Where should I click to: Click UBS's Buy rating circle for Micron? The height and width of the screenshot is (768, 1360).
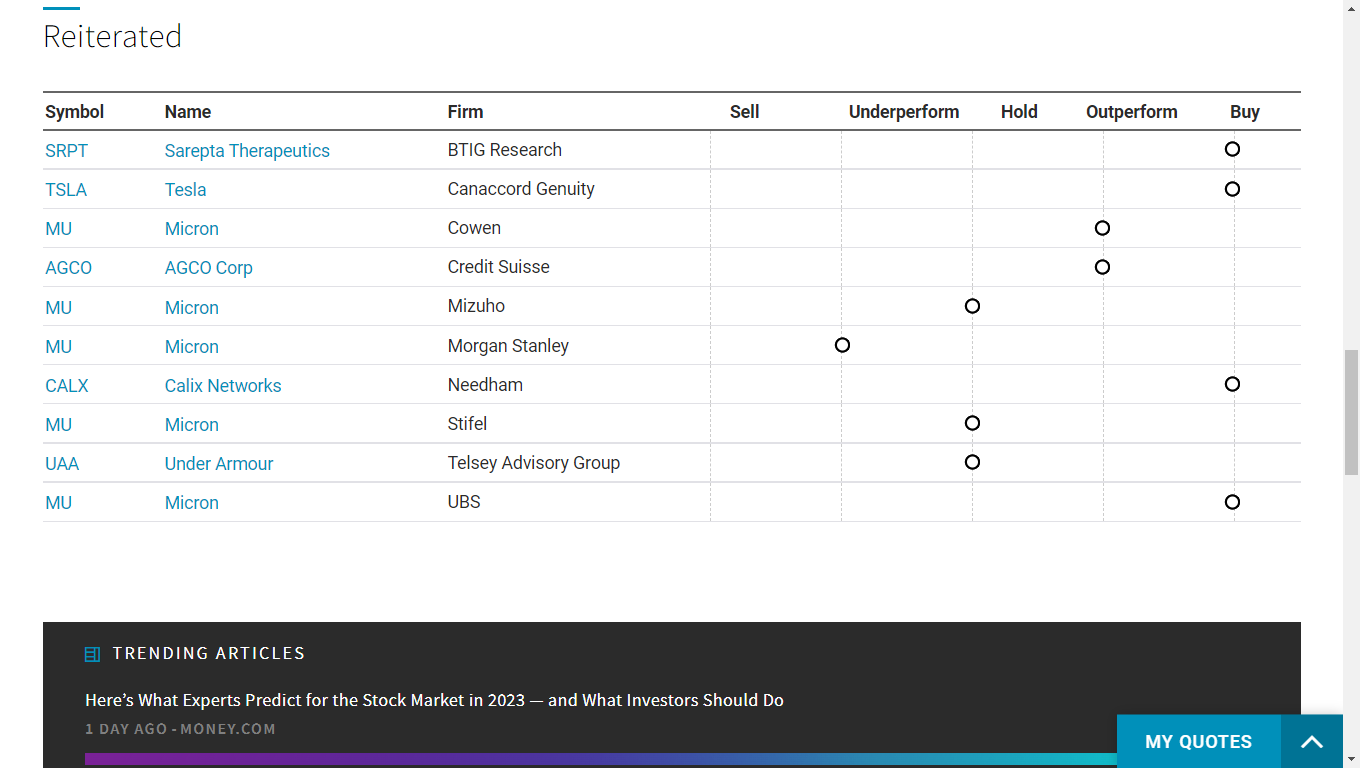click(x=1232, y=502)
